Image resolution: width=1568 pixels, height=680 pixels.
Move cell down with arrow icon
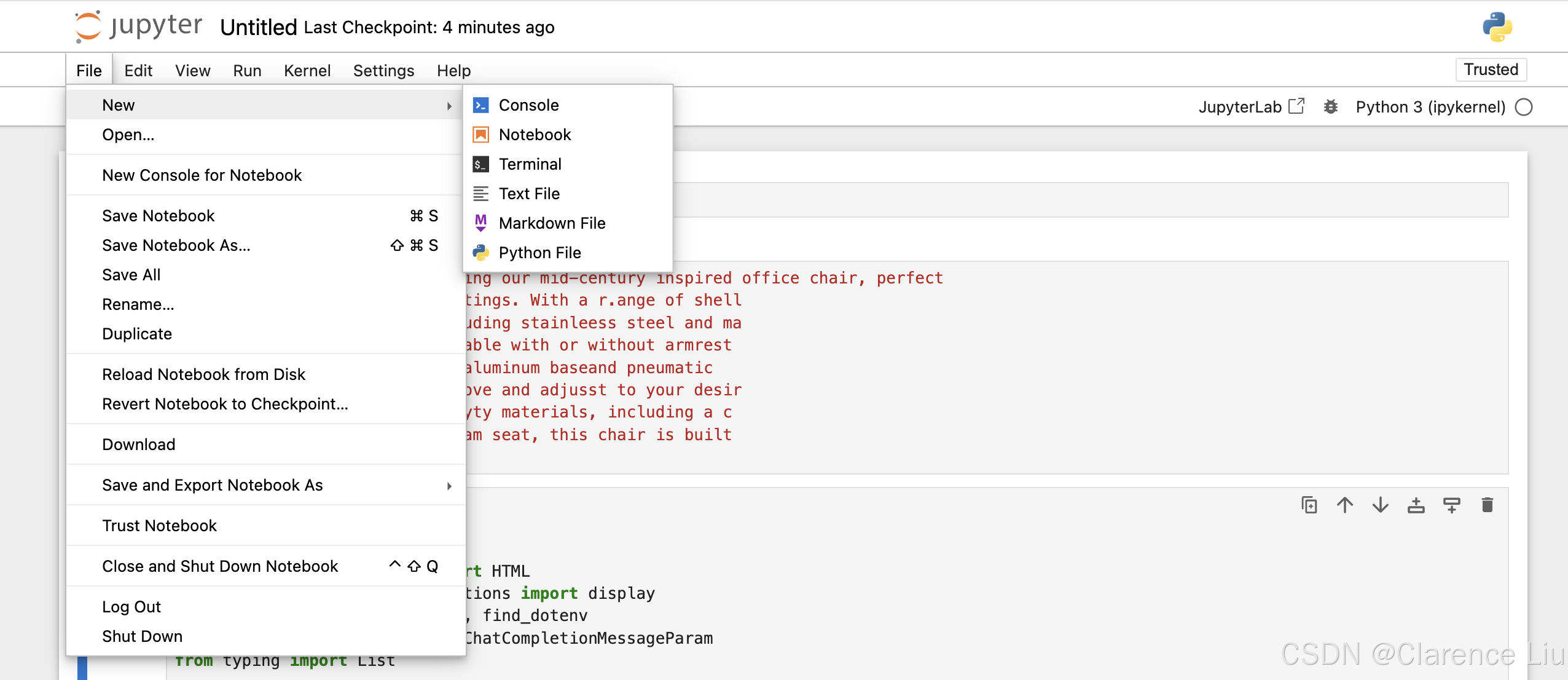(x=1380, y=505)
